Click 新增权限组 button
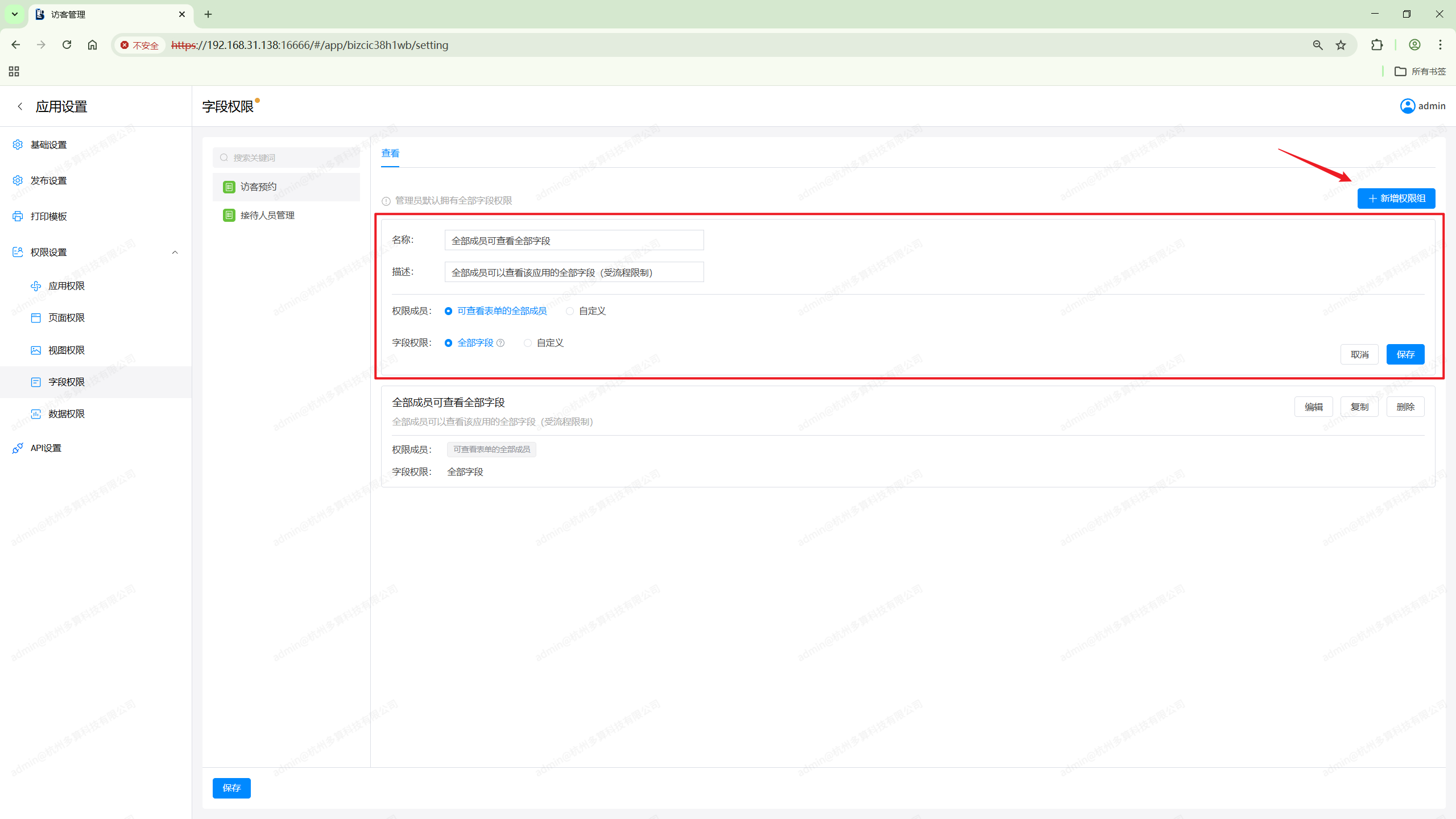 pyautogui.click(x=1396, y=198)
